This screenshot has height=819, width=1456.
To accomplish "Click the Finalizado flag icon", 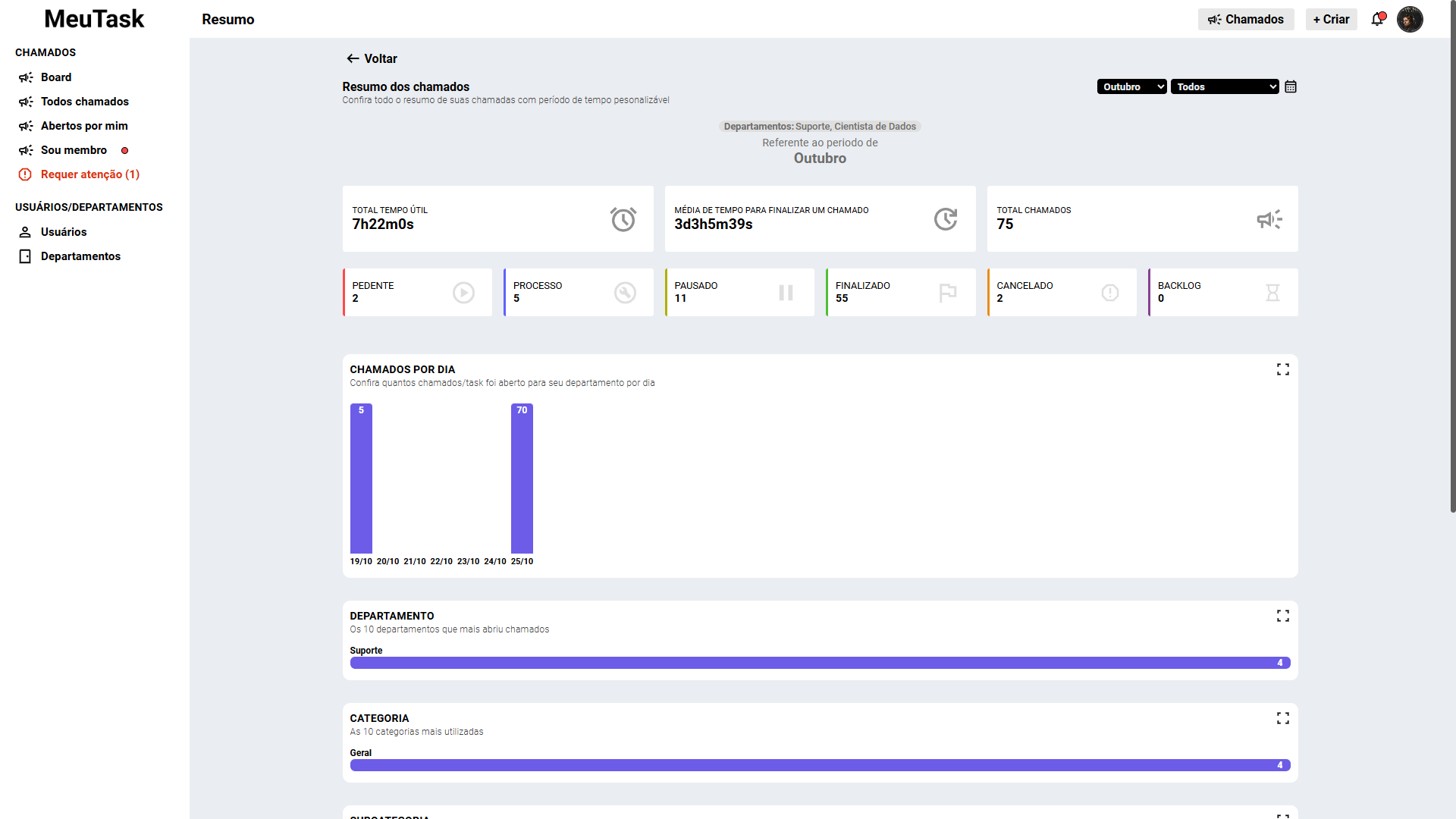I will 947,293.
